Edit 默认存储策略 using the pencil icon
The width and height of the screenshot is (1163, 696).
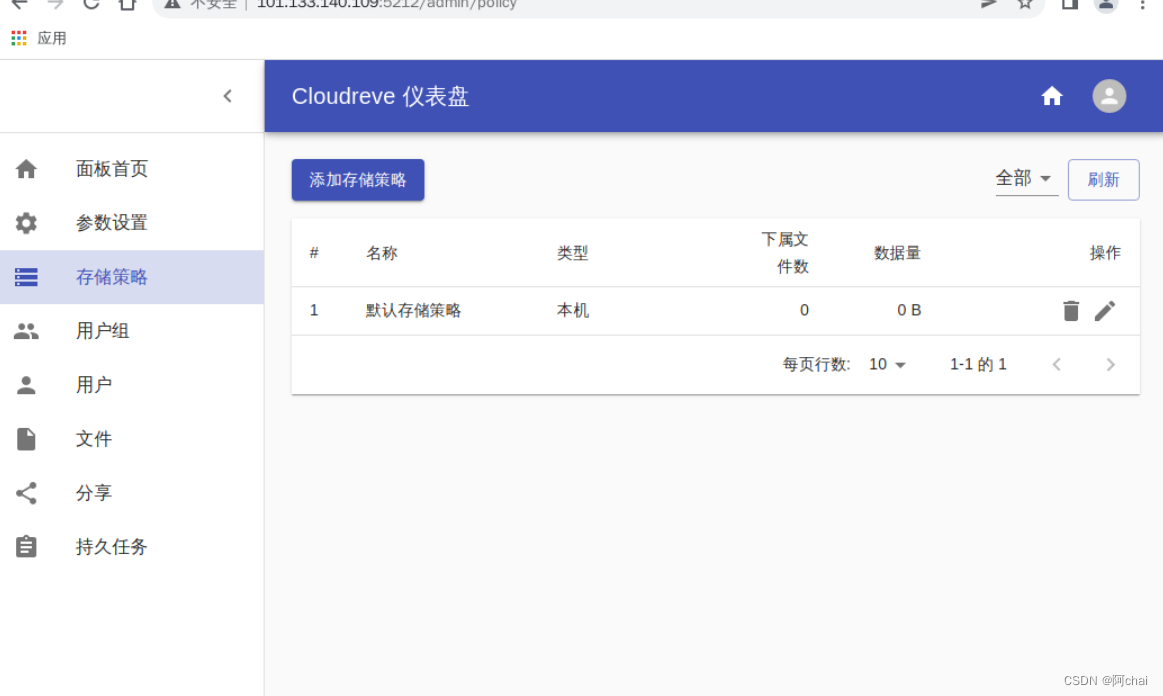pos(1105,310)
